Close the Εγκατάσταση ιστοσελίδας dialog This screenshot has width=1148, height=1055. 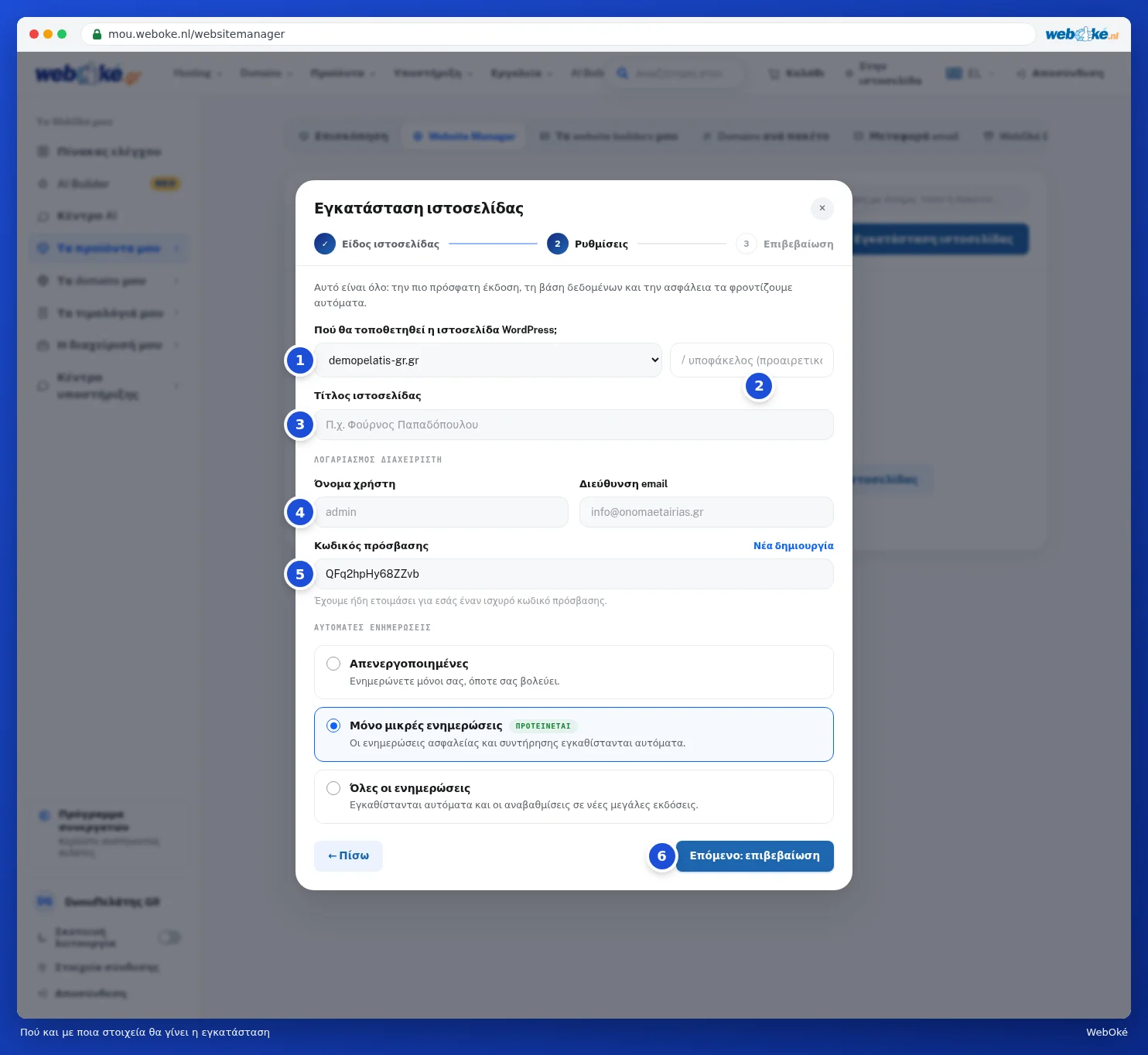tap(822, 208)
